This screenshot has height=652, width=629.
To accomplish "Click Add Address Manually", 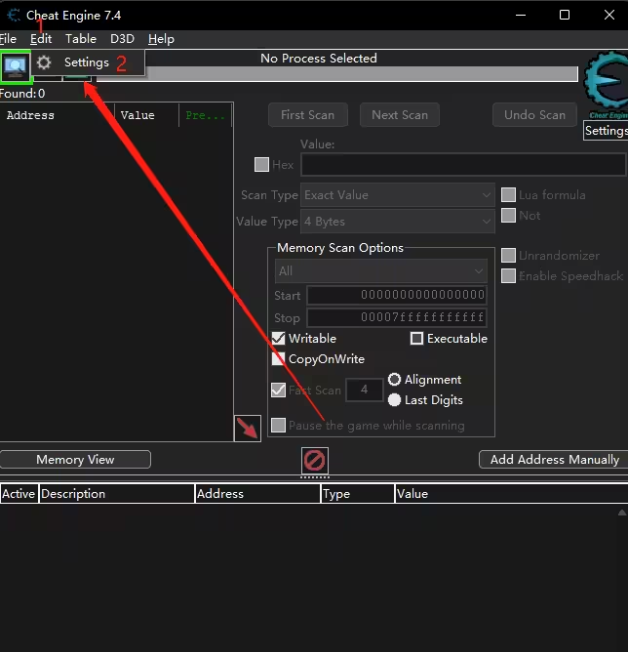I will [554, 459].
